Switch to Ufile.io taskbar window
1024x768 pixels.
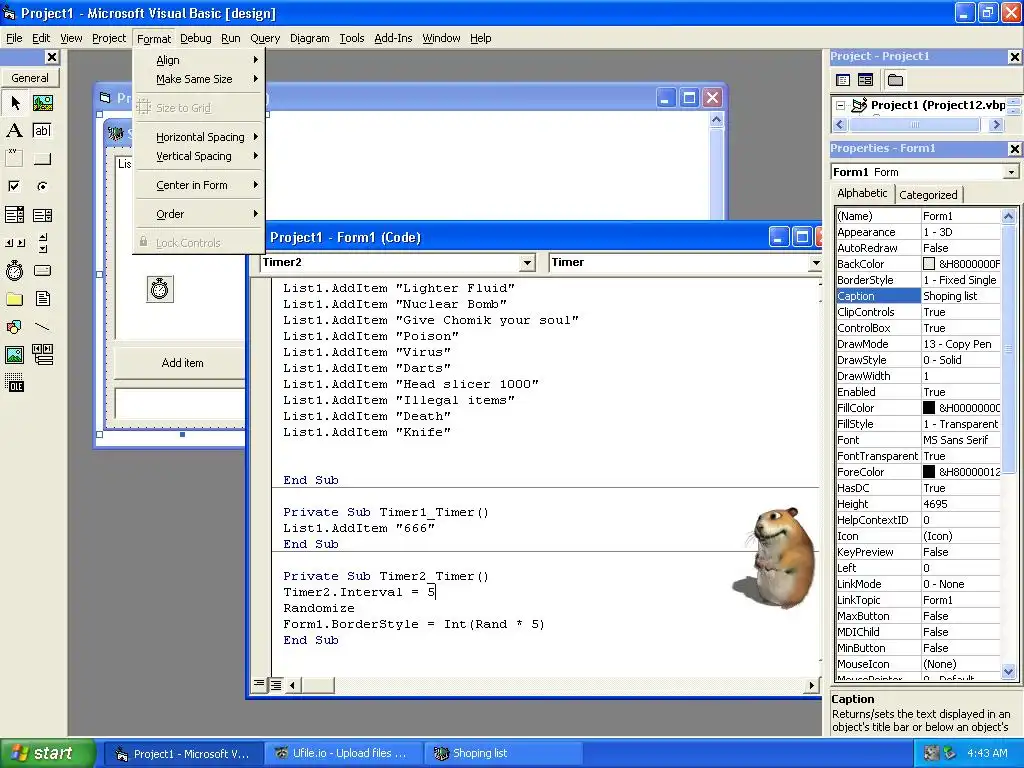pyautogui.click(x=344, y=754)
